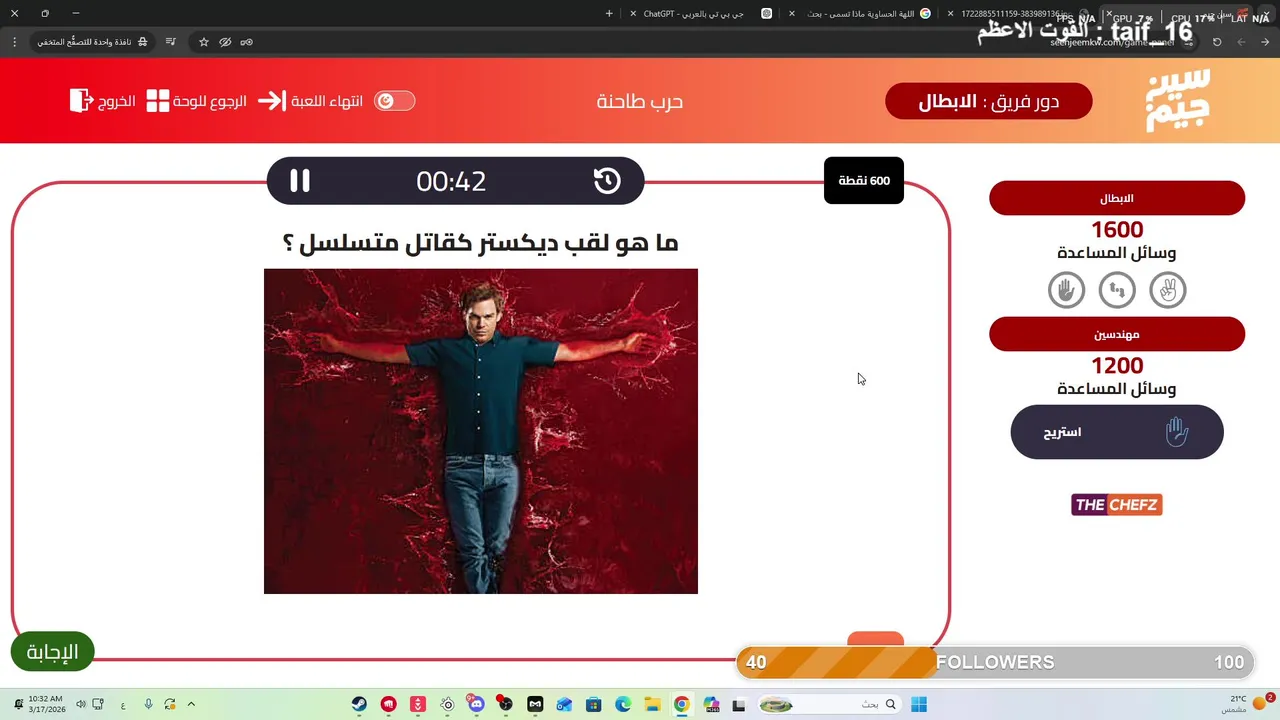Toggle the switch next to انتهاء اللعبة
1280x720 pixels.
coord(394,101)
